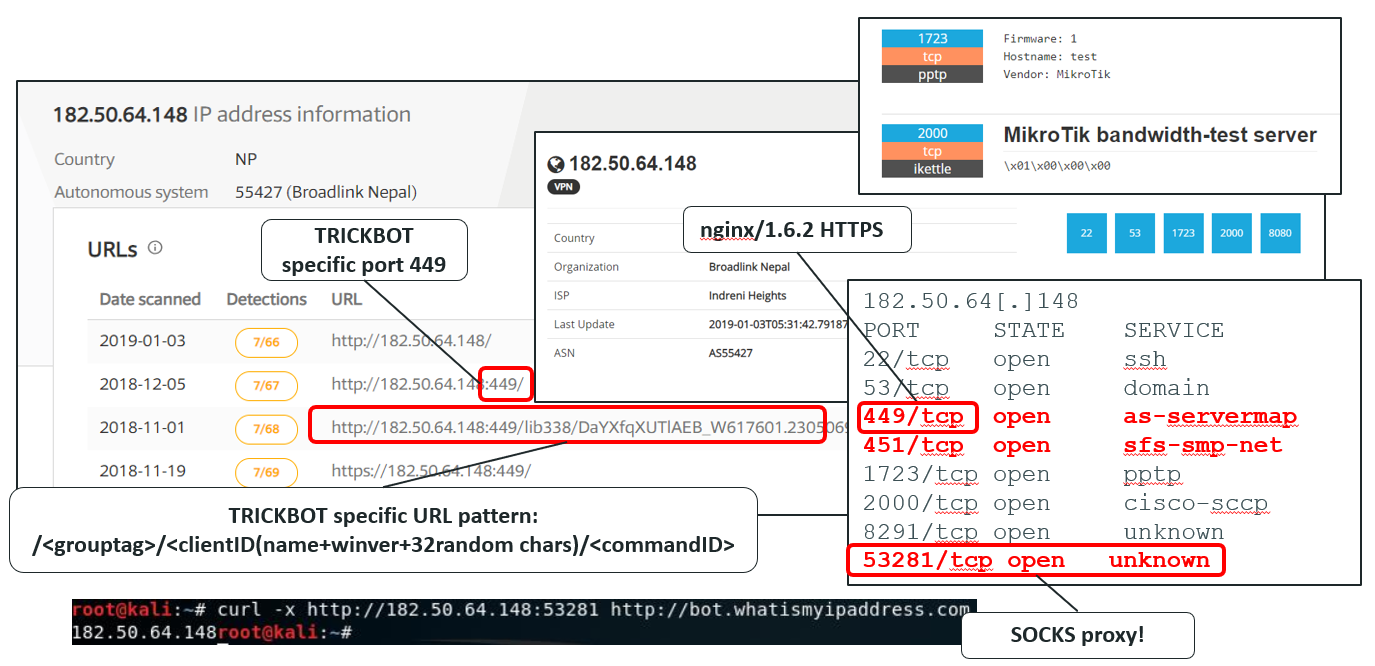Open the https://182.50.64.148:449/ URL link
Screen dimensions: 1375x666
pyautogui.click(x=431, y=471)
